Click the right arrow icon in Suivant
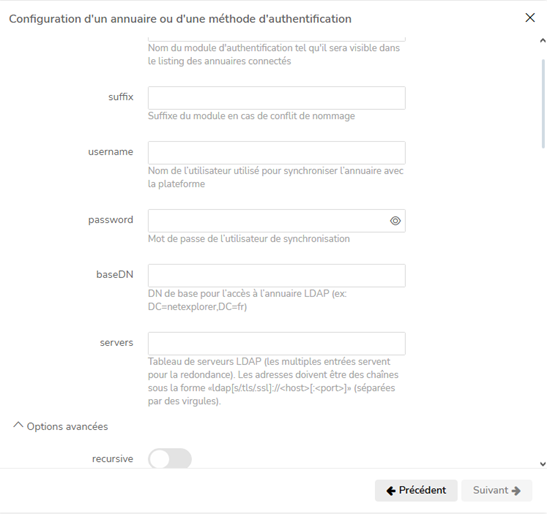547x514 pixels. pos(516,491)
